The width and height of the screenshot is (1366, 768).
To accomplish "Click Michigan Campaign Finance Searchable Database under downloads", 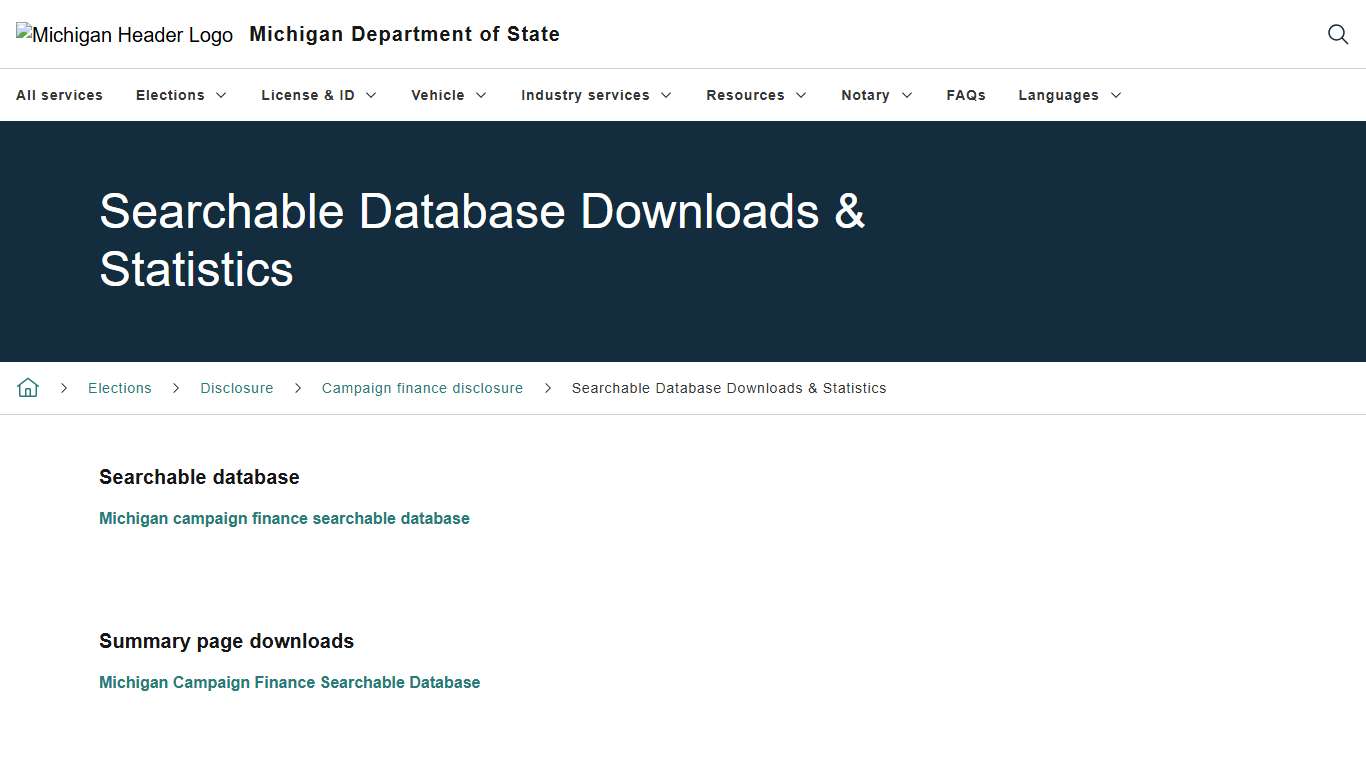I will coord(289,682).
